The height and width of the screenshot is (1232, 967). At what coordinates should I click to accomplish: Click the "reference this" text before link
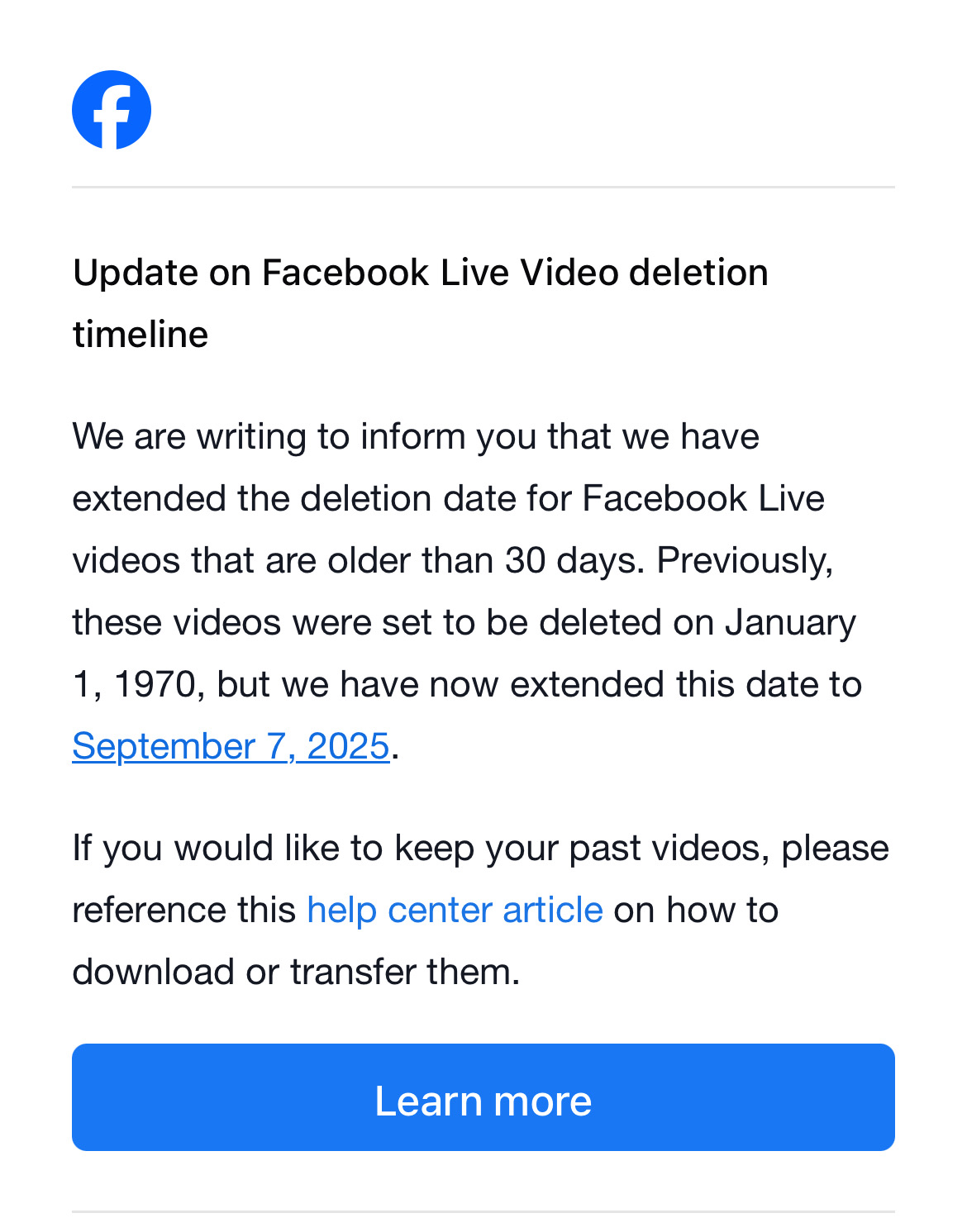point(183,910)
